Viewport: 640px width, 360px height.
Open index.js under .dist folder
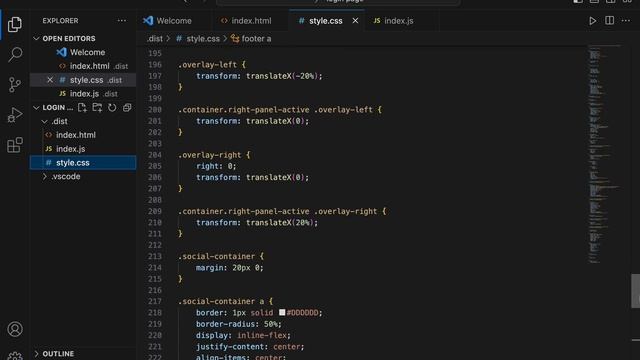pyautogui.click(x=71, y=149)
